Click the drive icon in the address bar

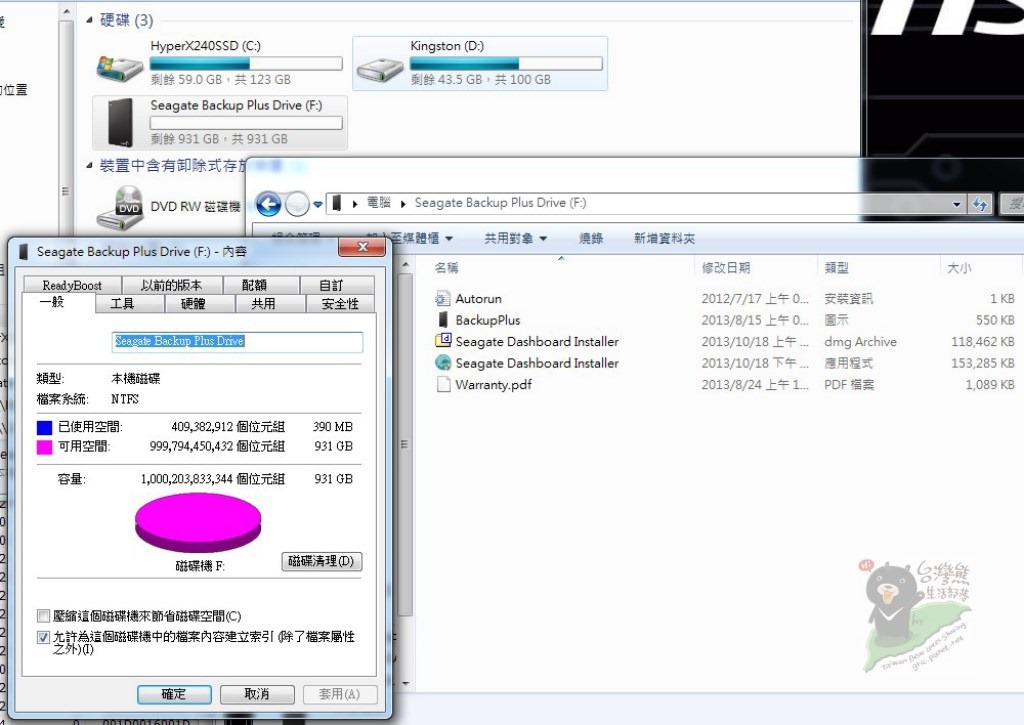[x=336, y=203]
